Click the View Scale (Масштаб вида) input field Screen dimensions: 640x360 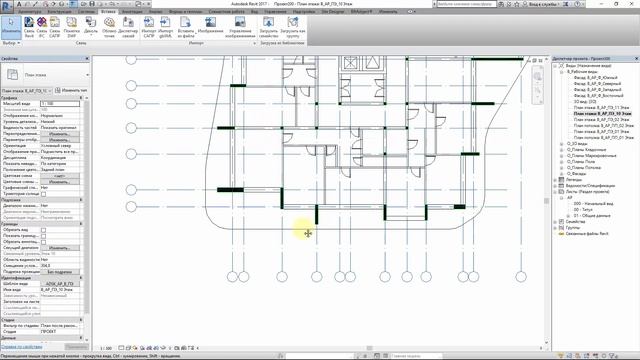point(60,104)
